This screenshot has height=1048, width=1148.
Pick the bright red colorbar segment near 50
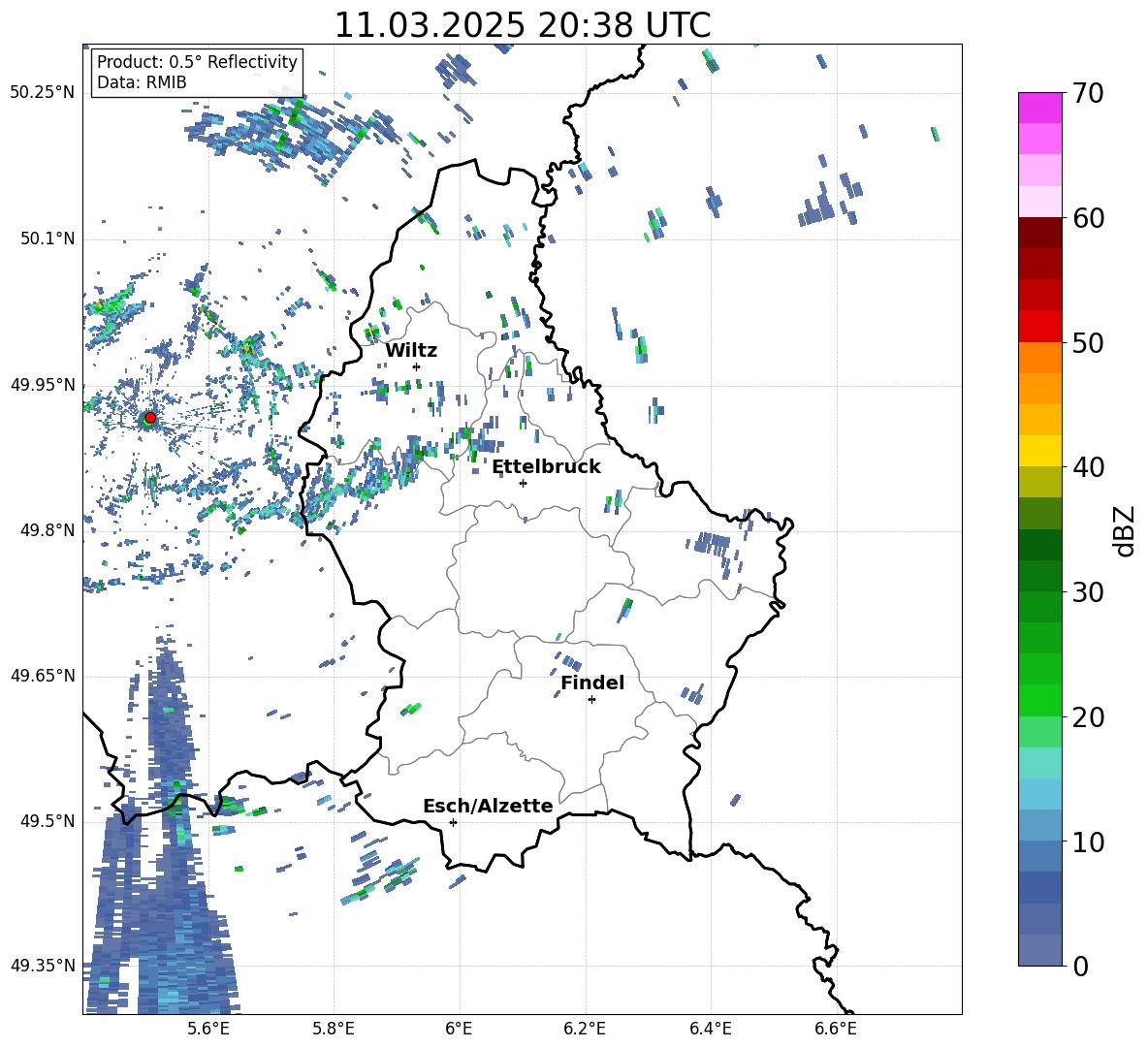coord(1039,327)
